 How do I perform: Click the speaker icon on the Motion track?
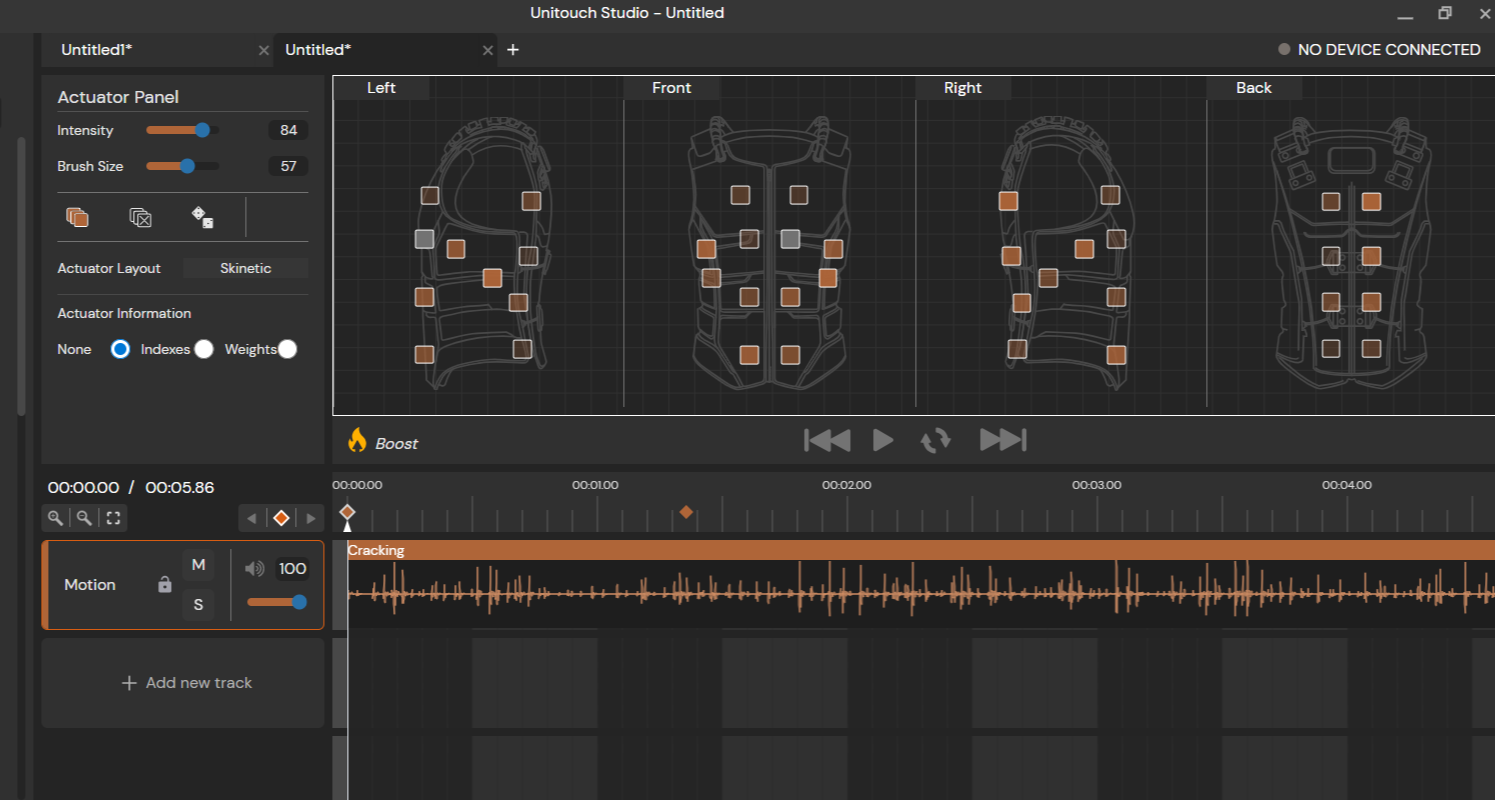255,569
